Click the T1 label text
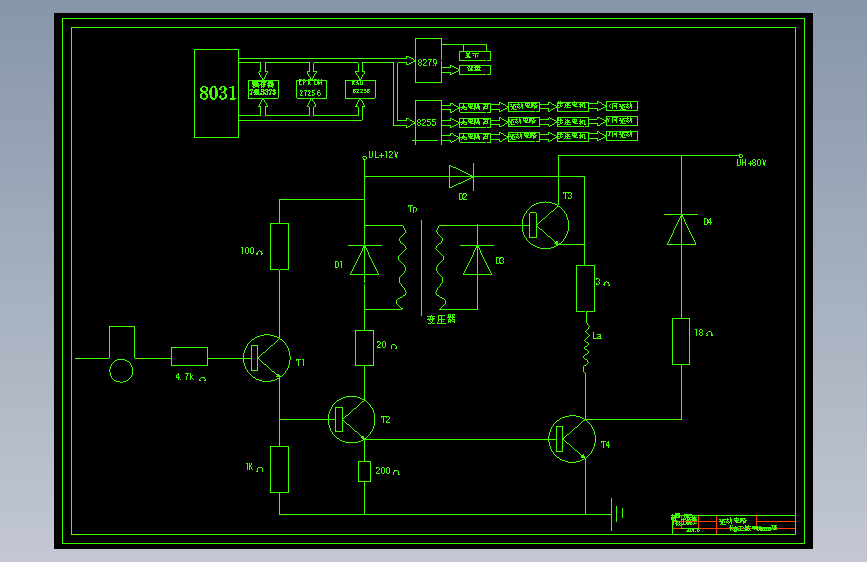867x562 pixels. pyautogui.click(x=300, y=362)
